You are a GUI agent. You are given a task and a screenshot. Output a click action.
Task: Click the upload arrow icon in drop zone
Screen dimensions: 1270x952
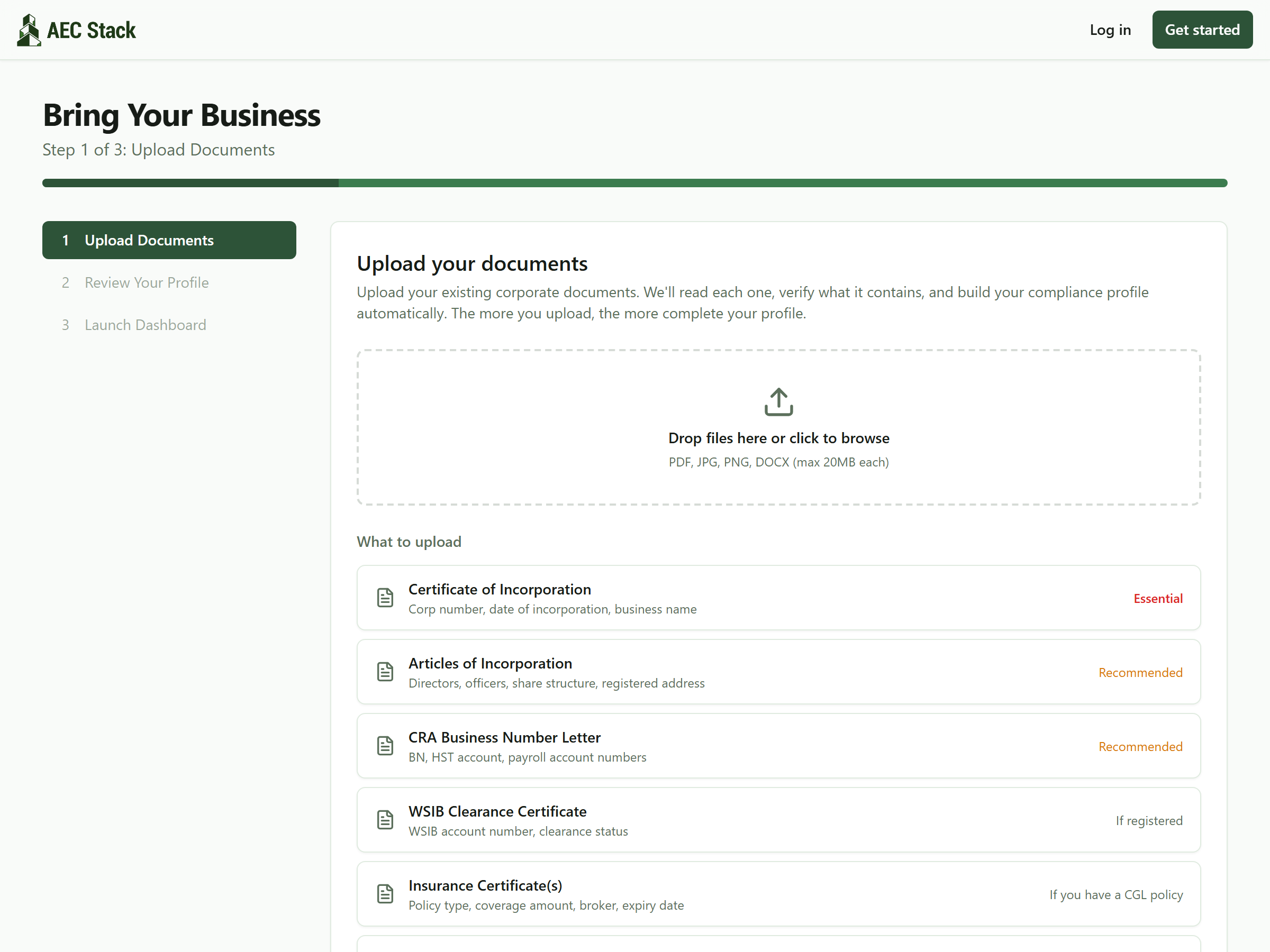(x=778, y=401)
